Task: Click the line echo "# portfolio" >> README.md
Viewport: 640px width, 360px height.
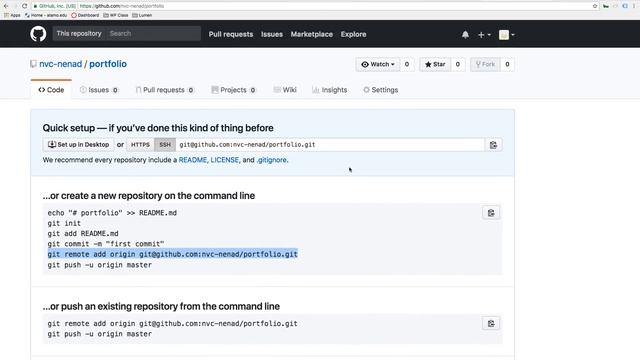Action: point(112,213)
